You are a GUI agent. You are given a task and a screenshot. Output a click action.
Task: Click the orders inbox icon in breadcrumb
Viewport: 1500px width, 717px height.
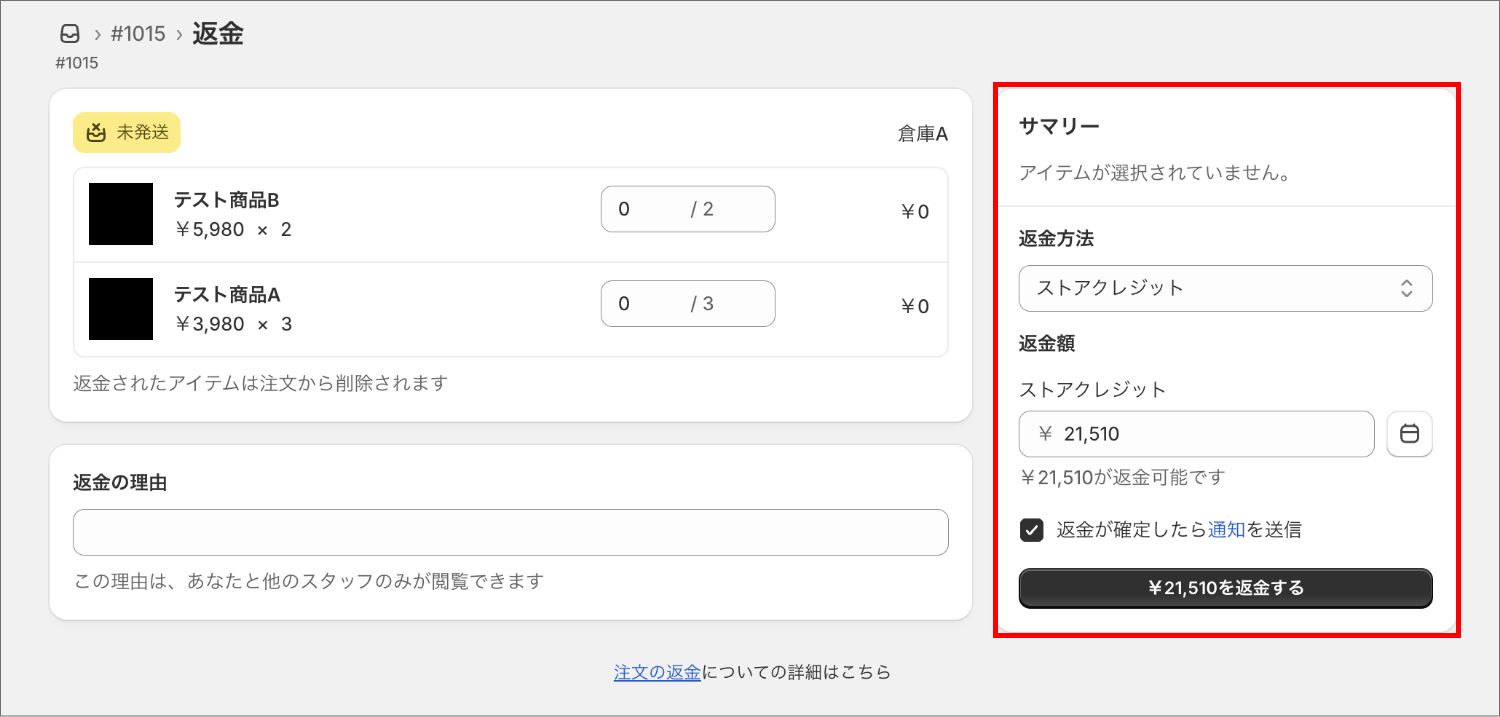pyautogui.click(x=69, y=34)
